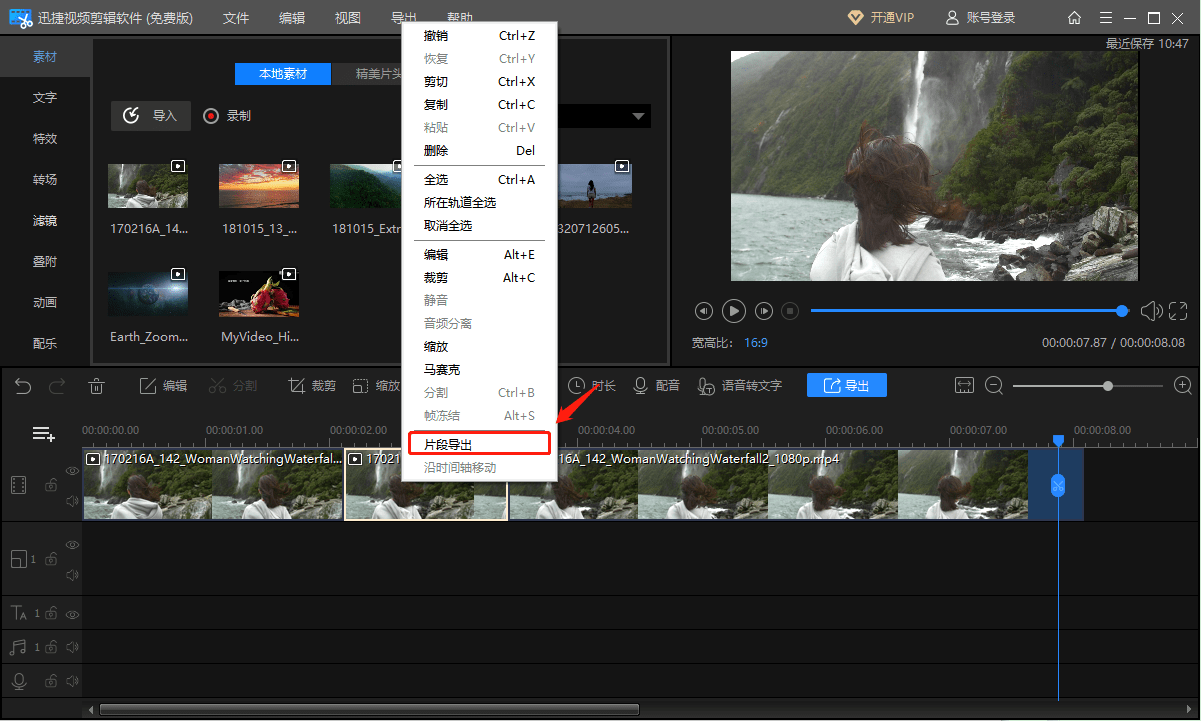This screenshot has width=1201, height=721.
Task: Click the 编辑 edit tool in timeline toolbar
Action: pos(163,386)
